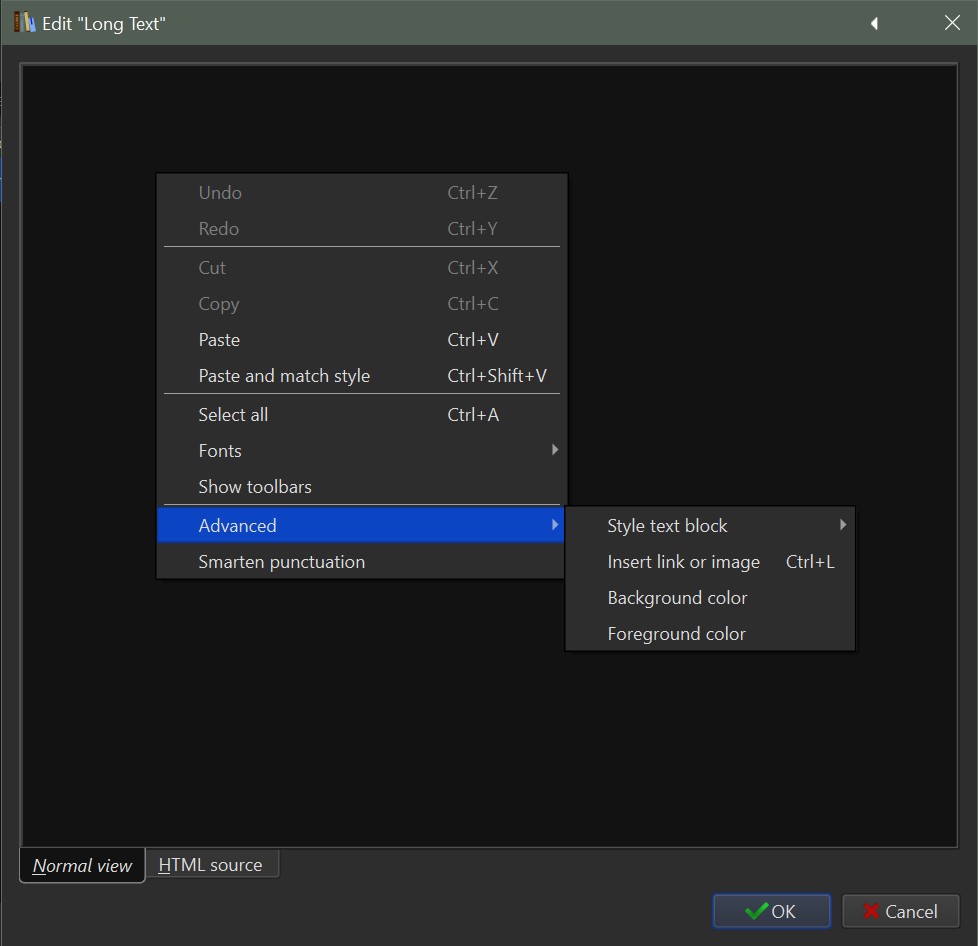Screen dimensions: 978x946
Task: Pick Background color option
Action: pos(710,598)
